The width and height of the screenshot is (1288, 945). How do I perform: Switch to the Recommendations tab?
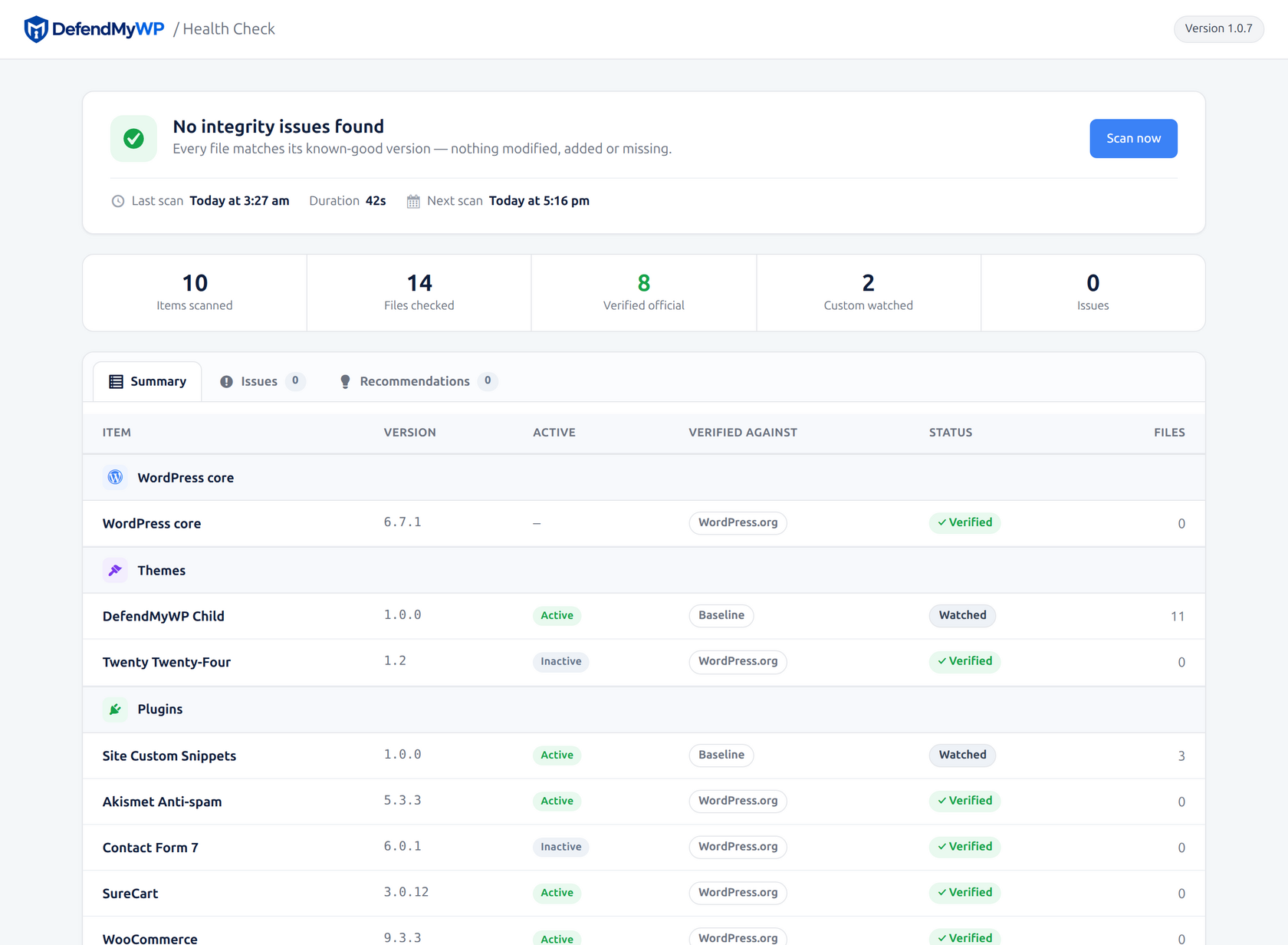coord(418,381)
